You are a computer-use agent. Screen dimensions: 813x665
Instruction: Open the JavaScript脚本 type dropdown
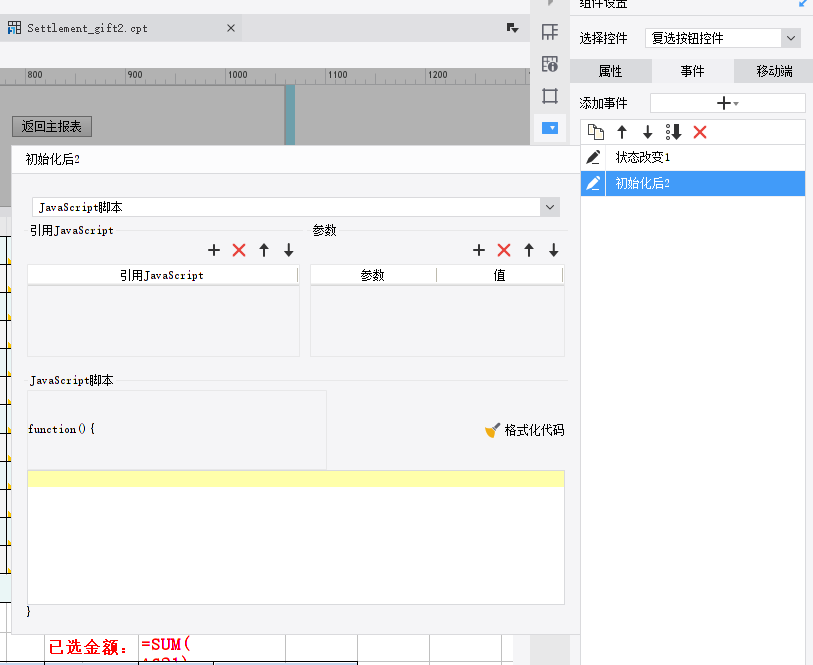pyautogui.click(x=549, y=207)
